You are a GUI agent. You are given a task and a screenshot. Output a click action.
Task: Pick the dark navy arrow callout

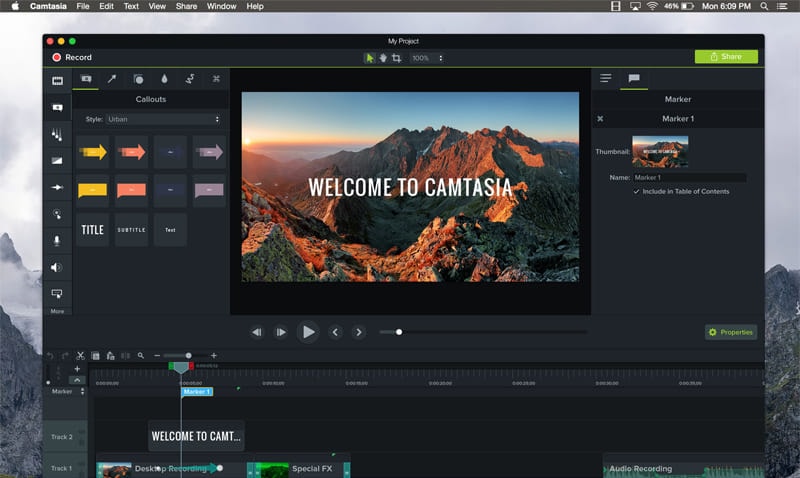click(170, 152)
